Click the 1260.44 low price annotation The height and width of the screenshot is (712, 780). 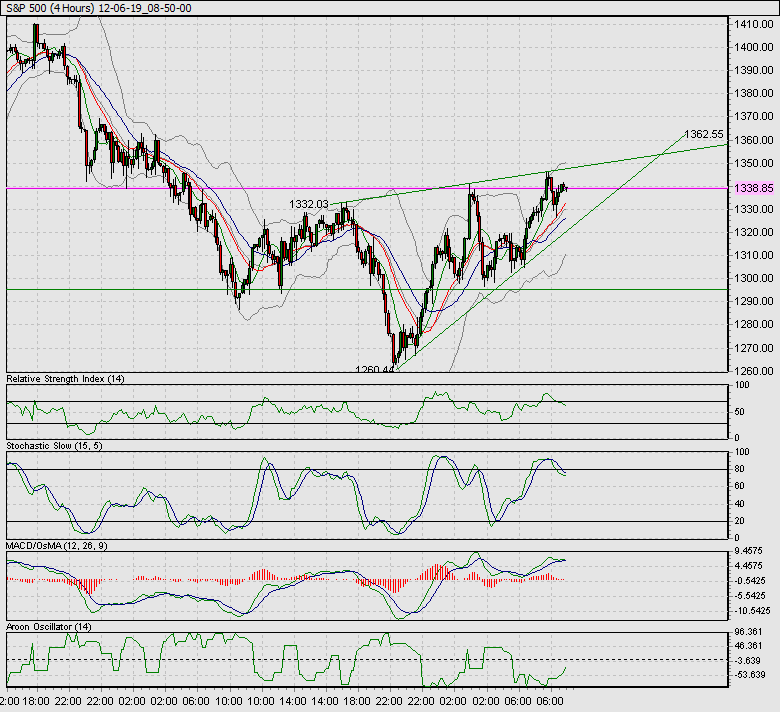click(x=374, y=369)
